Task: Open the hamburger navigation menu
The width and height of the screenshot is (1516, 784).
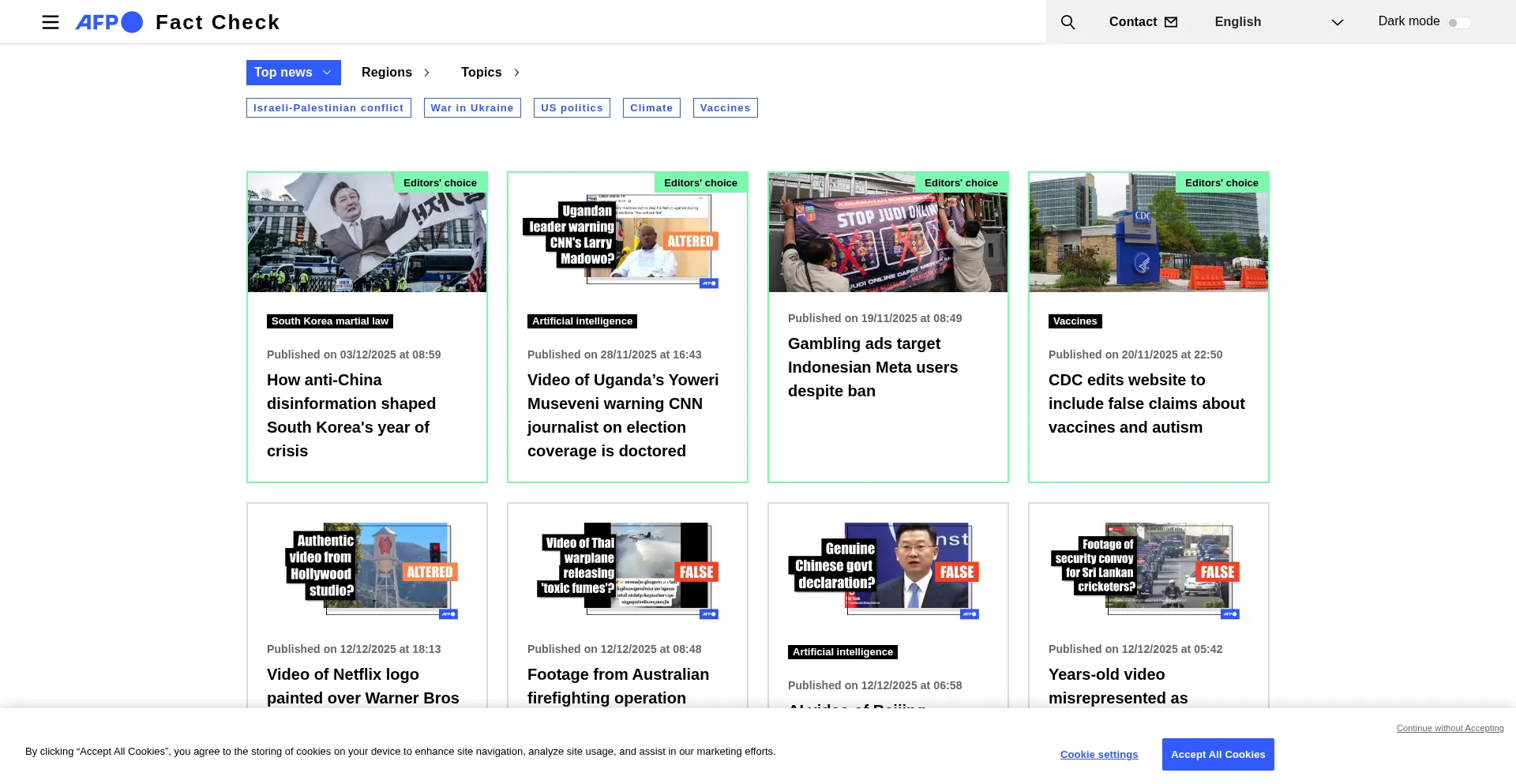Action: (51, 22)
